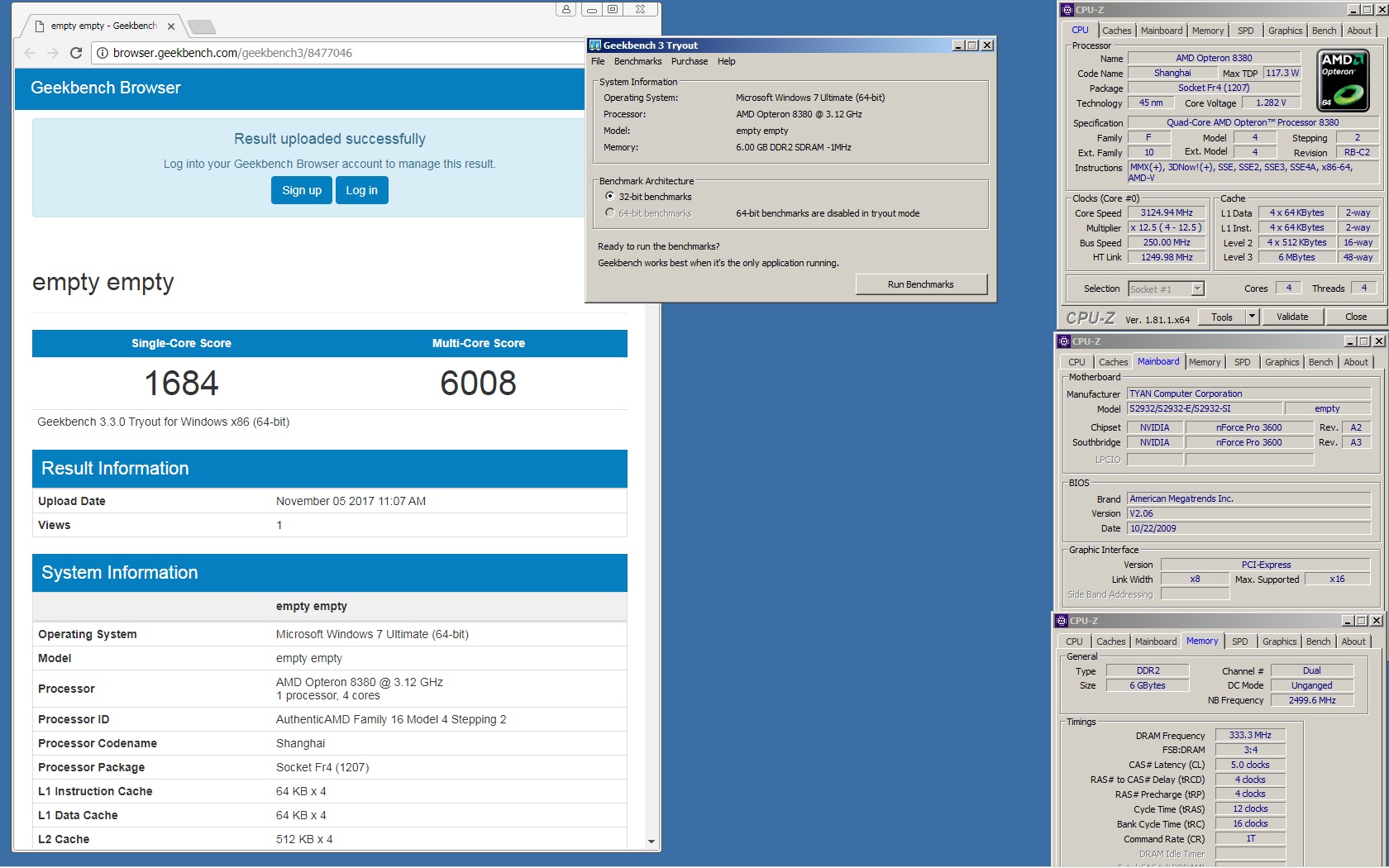This screenshot has height=868, width=1389.
Task: Click Upload Date November 05 2017 value
Action: [x=351, y=501]
